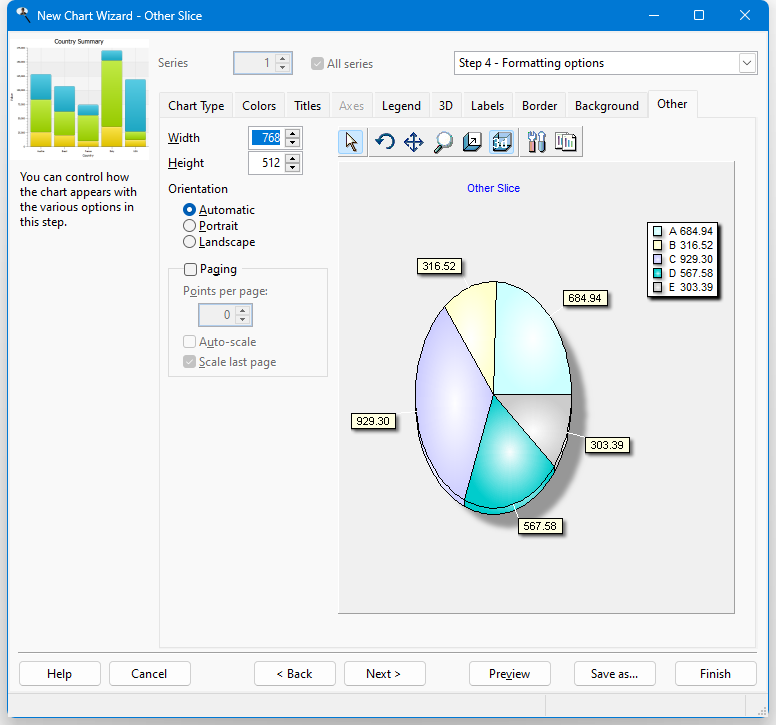Switch to the Labels tab
Viewport: 776px width, 725px height.
487,105
